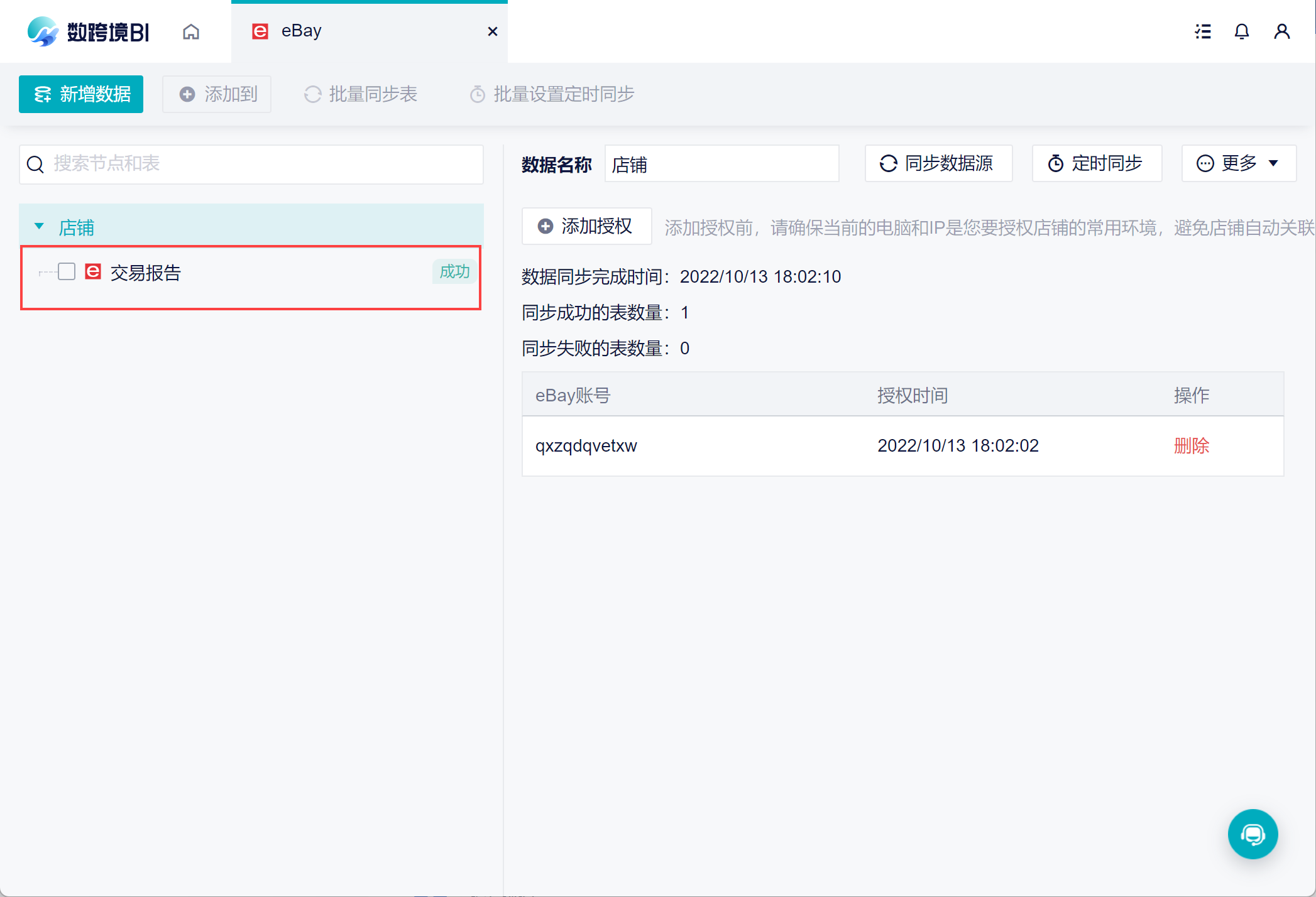This screenshot has width=1316, height=897.
Task: Open the user account icon
Action: [1281, 31]
